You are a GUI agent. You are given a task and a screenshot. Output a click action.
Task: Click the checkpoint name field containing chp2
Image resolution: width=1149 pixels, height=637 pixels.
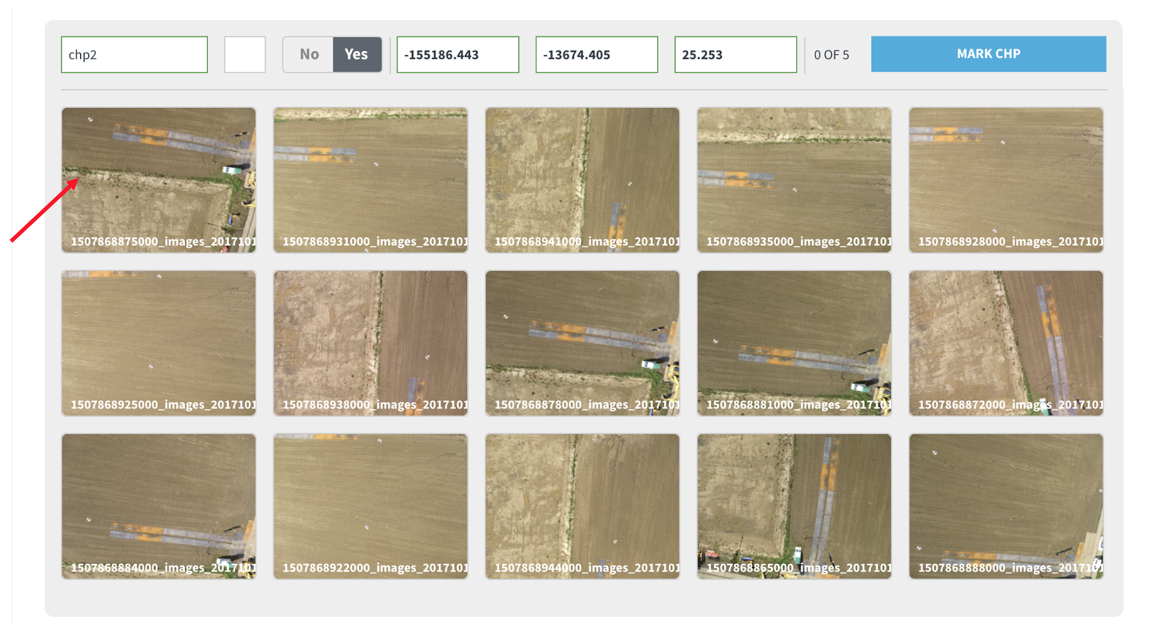134,55
